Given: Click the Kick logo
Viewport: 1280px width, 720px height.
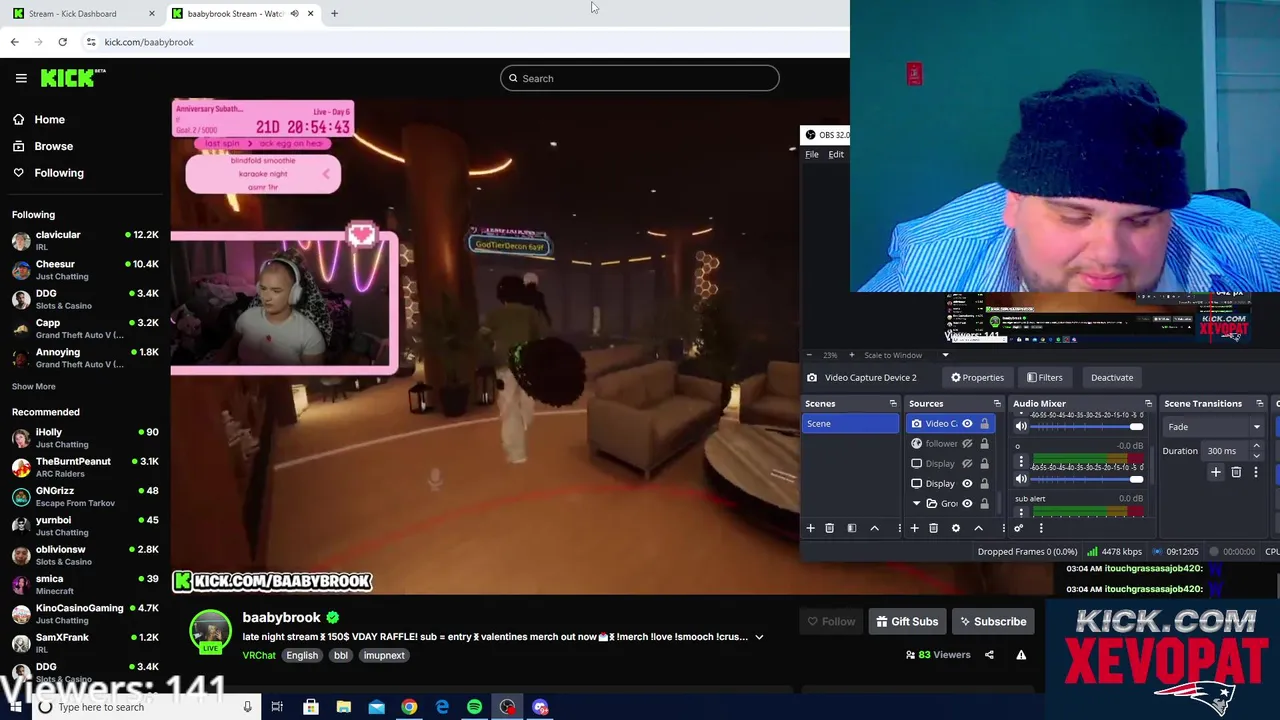Looking at the screenshot, I should point(73,78).
